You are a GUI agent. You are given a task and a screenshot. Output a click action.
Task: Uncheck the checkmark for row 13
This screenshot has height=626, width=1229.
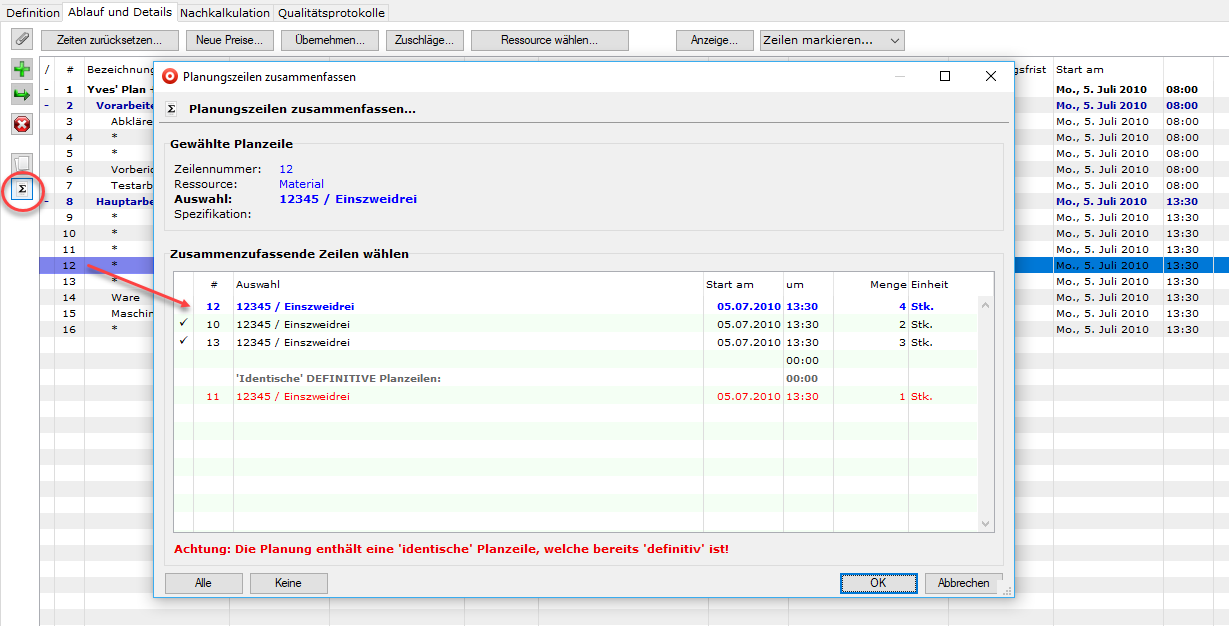183,342
